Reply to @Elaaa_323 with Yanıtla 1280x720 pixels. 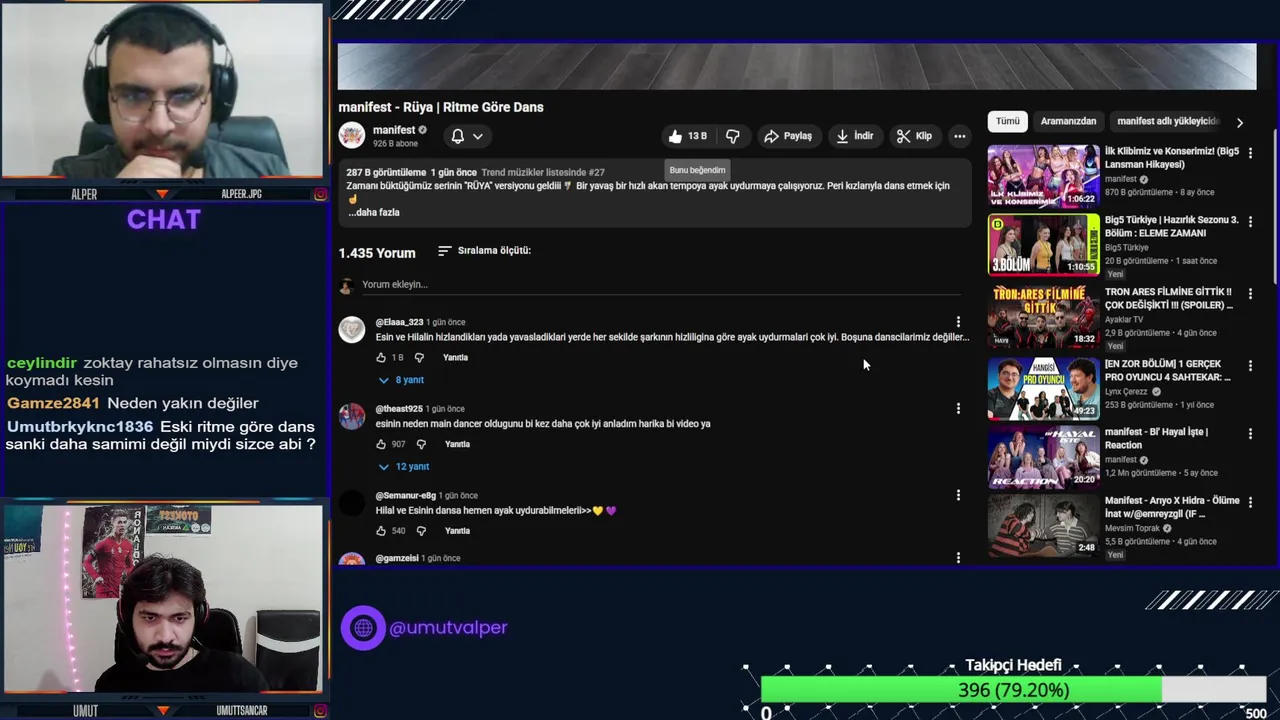click(x=455, y=357)
